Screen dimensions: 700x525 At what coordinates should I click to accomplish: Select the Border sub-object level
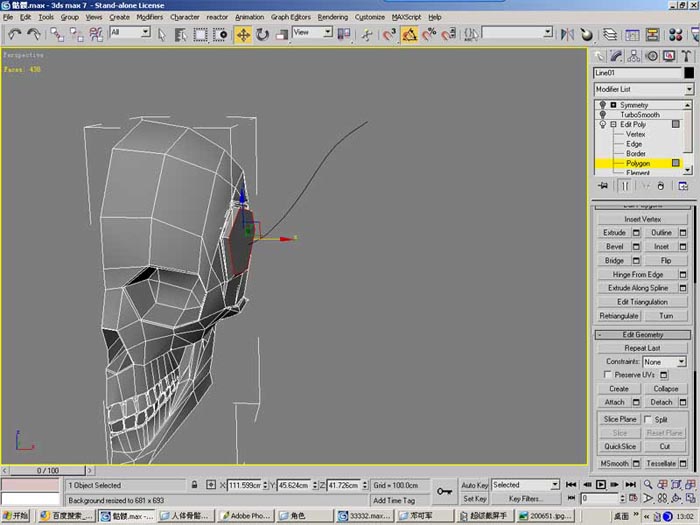pyautogui.click(x=635, y=154)
